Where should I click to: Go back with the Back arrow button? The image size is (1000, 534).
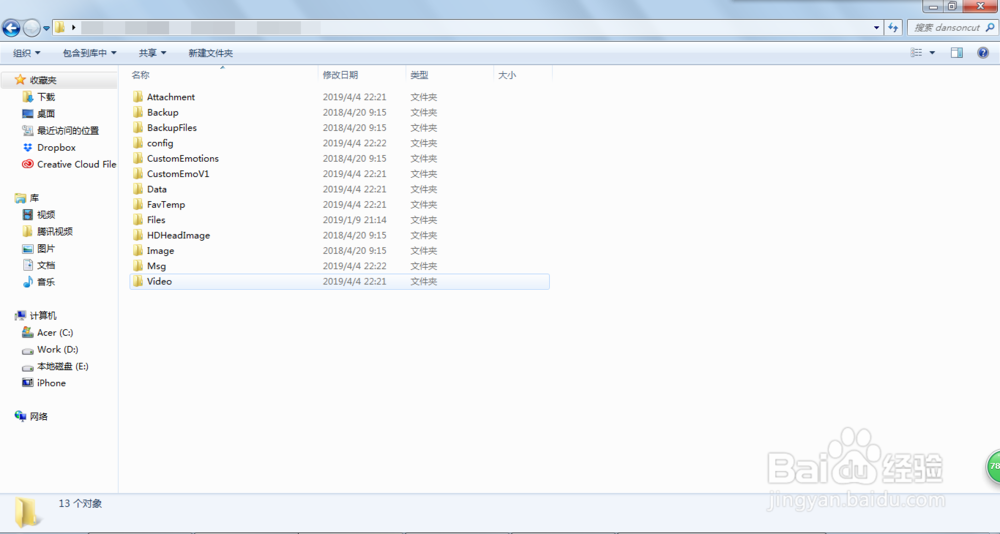(x=11, y=28)
